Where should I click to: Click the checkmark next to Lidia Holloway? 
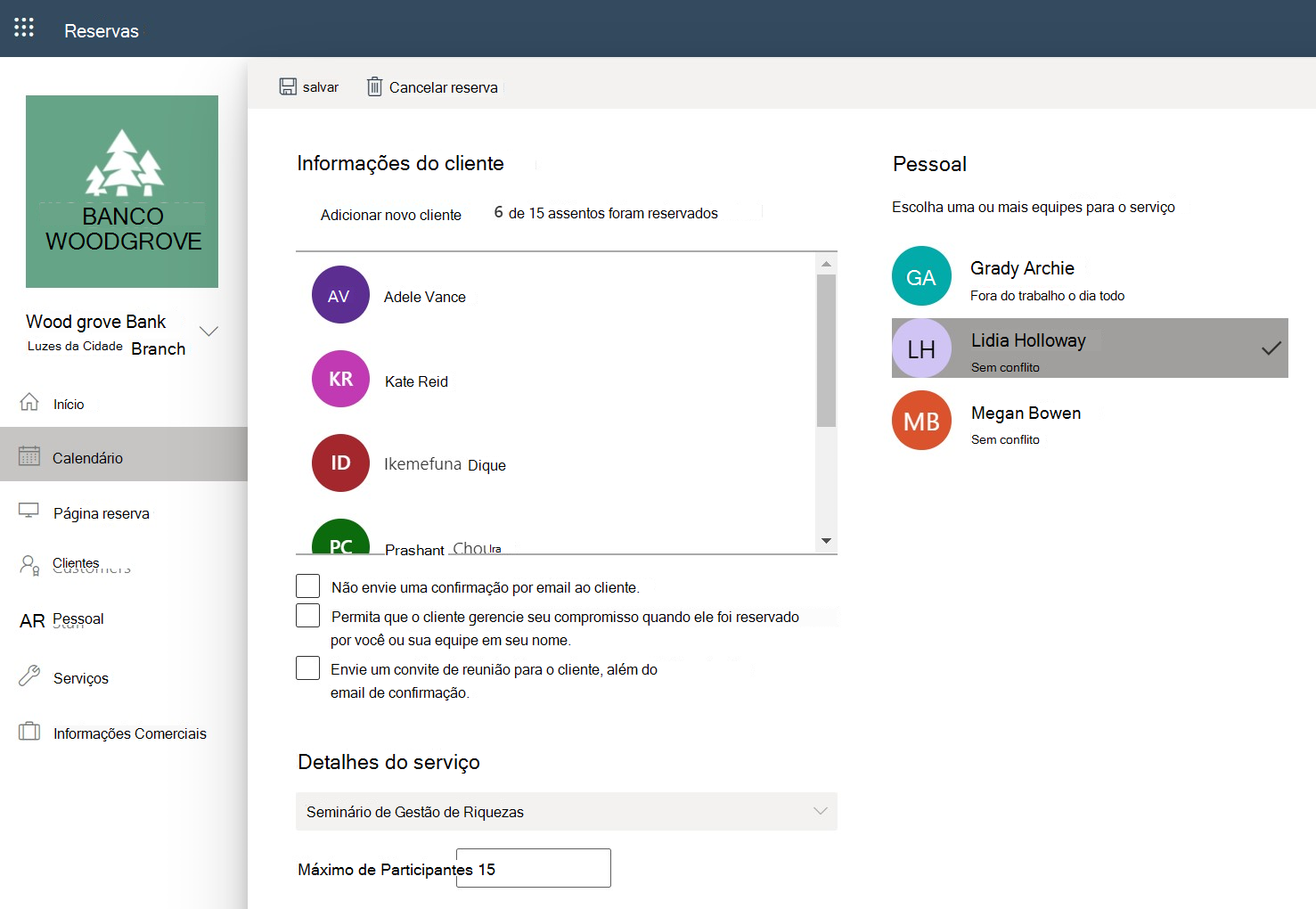[x=1271, y=348]
